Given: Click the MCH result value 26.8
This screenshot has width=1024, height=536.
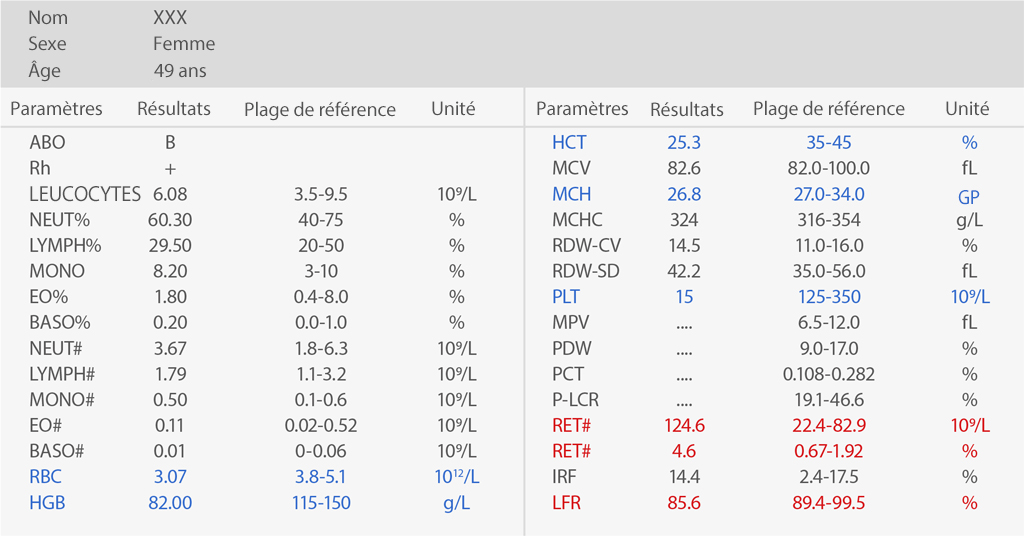Looking at the screenshot, I should (x=684, y=194).
